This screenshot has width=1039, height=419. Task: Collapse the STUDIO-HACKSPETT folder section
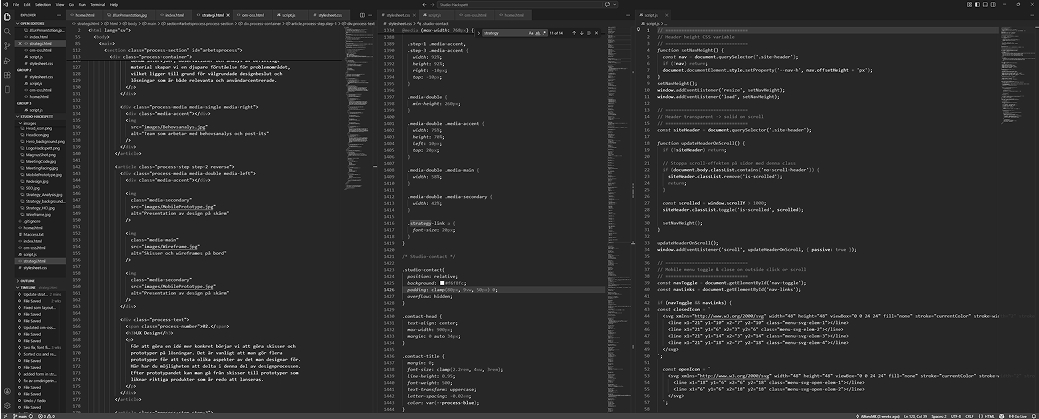[x=40, y=117]
